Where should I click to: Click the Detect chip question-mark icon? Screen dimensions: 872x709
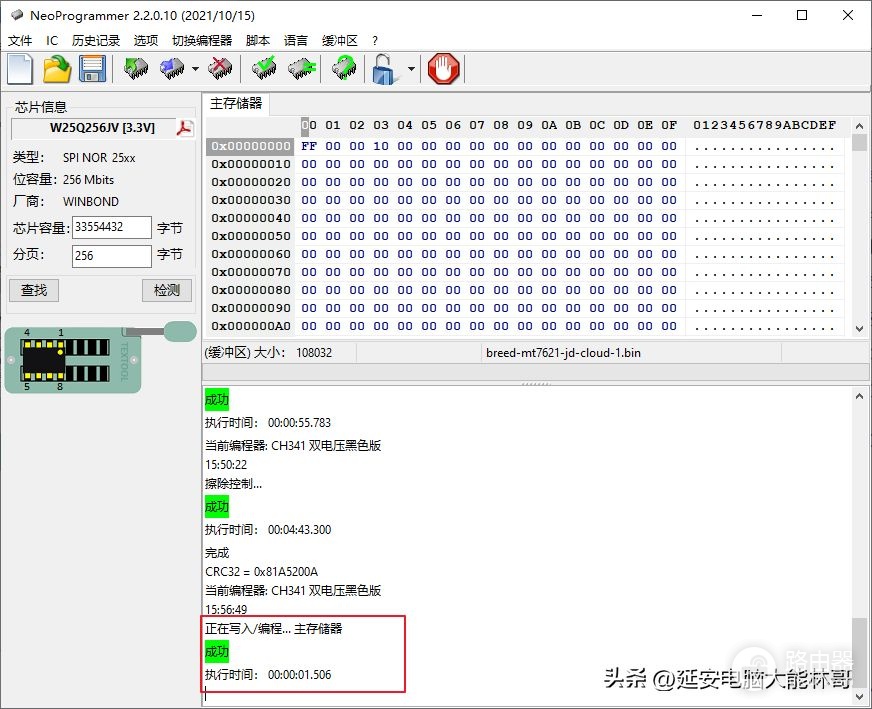tap(344, 69)
